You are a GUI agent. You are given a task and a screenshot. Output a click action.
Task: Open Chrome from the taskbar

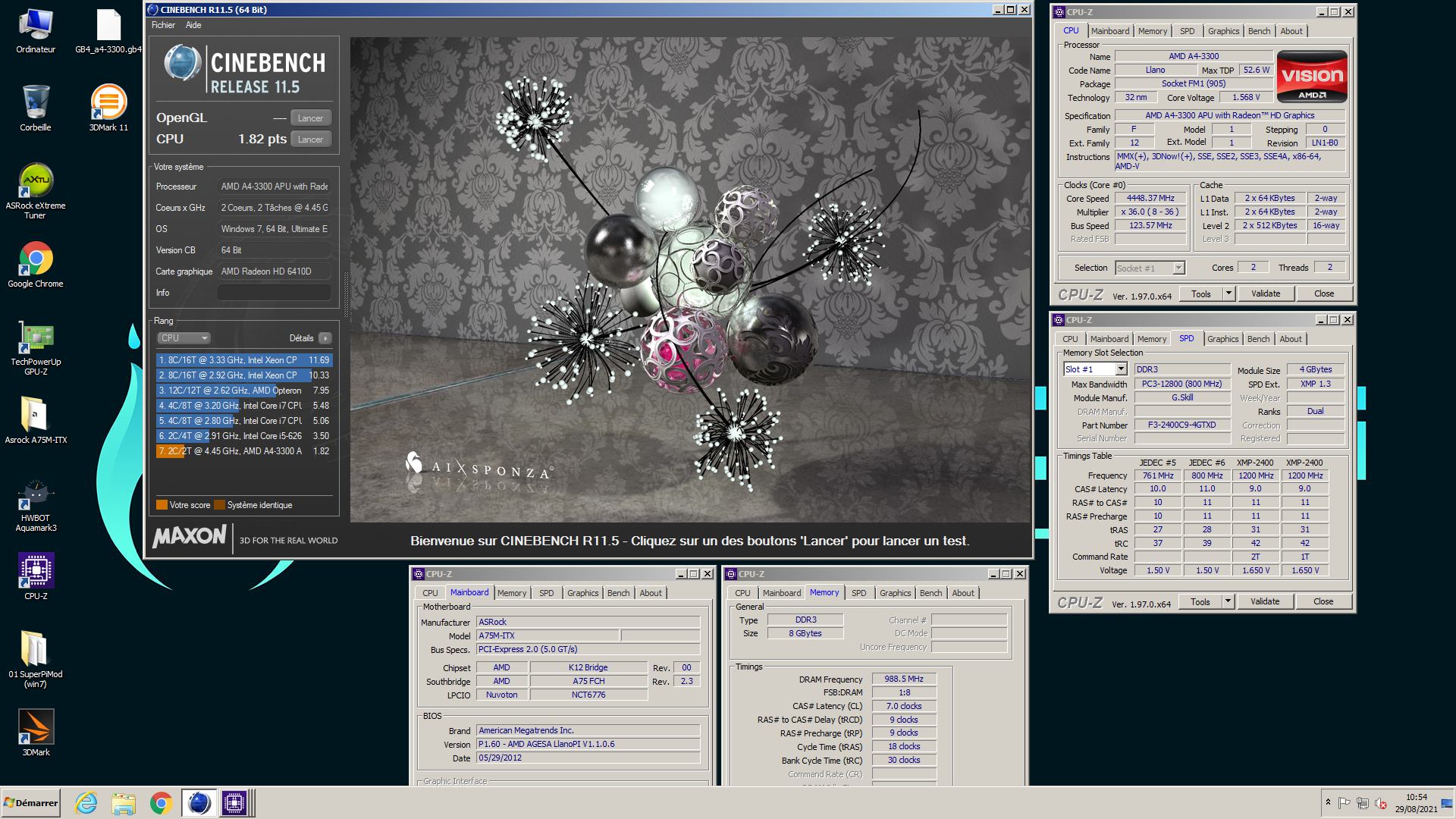pos(161,803)
